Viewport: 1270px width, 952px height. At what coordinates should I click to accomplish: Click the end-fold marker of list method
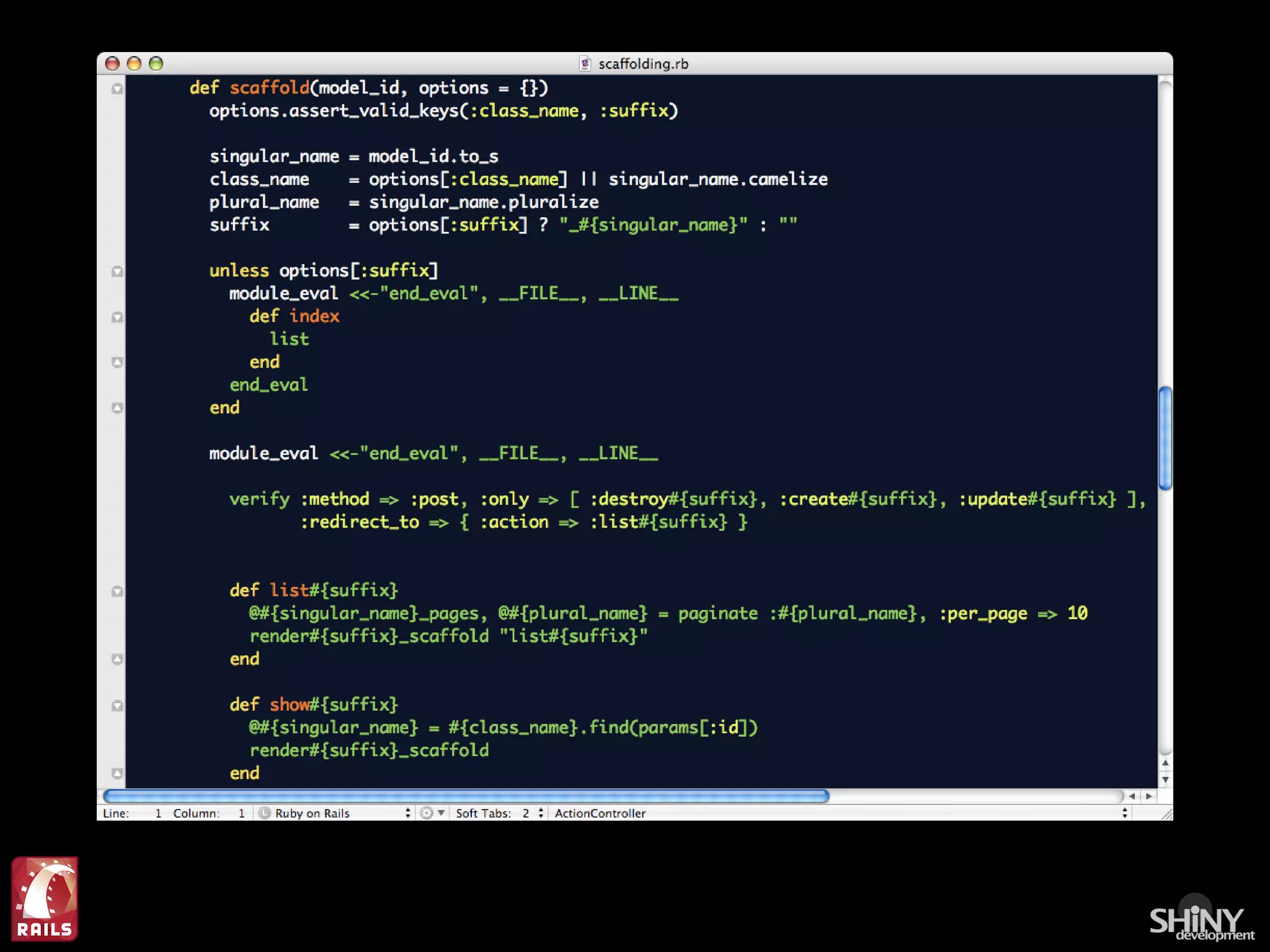pyautogui.click(x=117, y=659)
